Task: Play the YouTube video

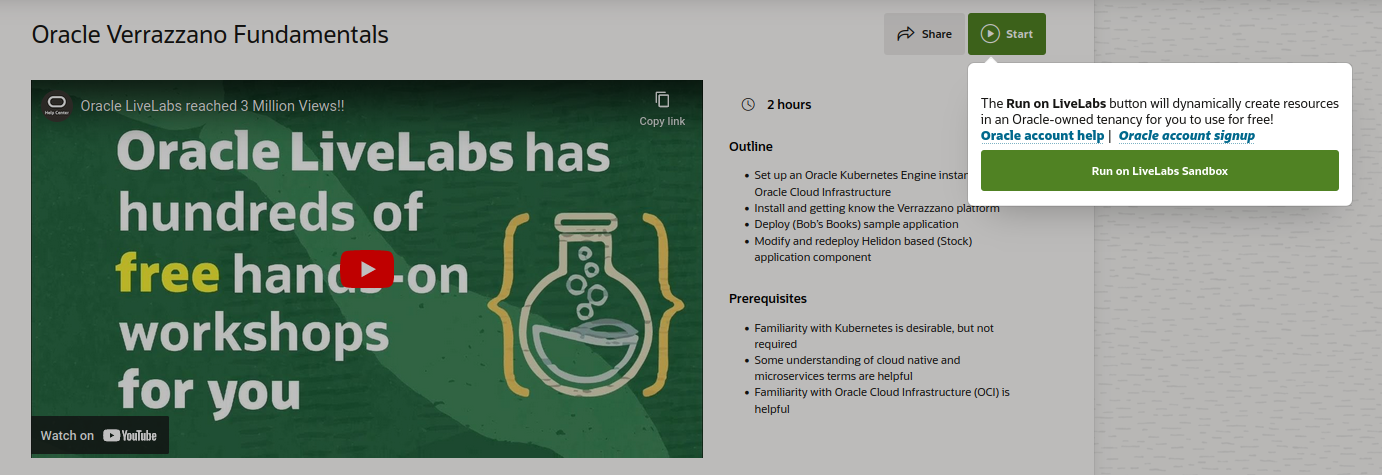Action: point(367,269)
